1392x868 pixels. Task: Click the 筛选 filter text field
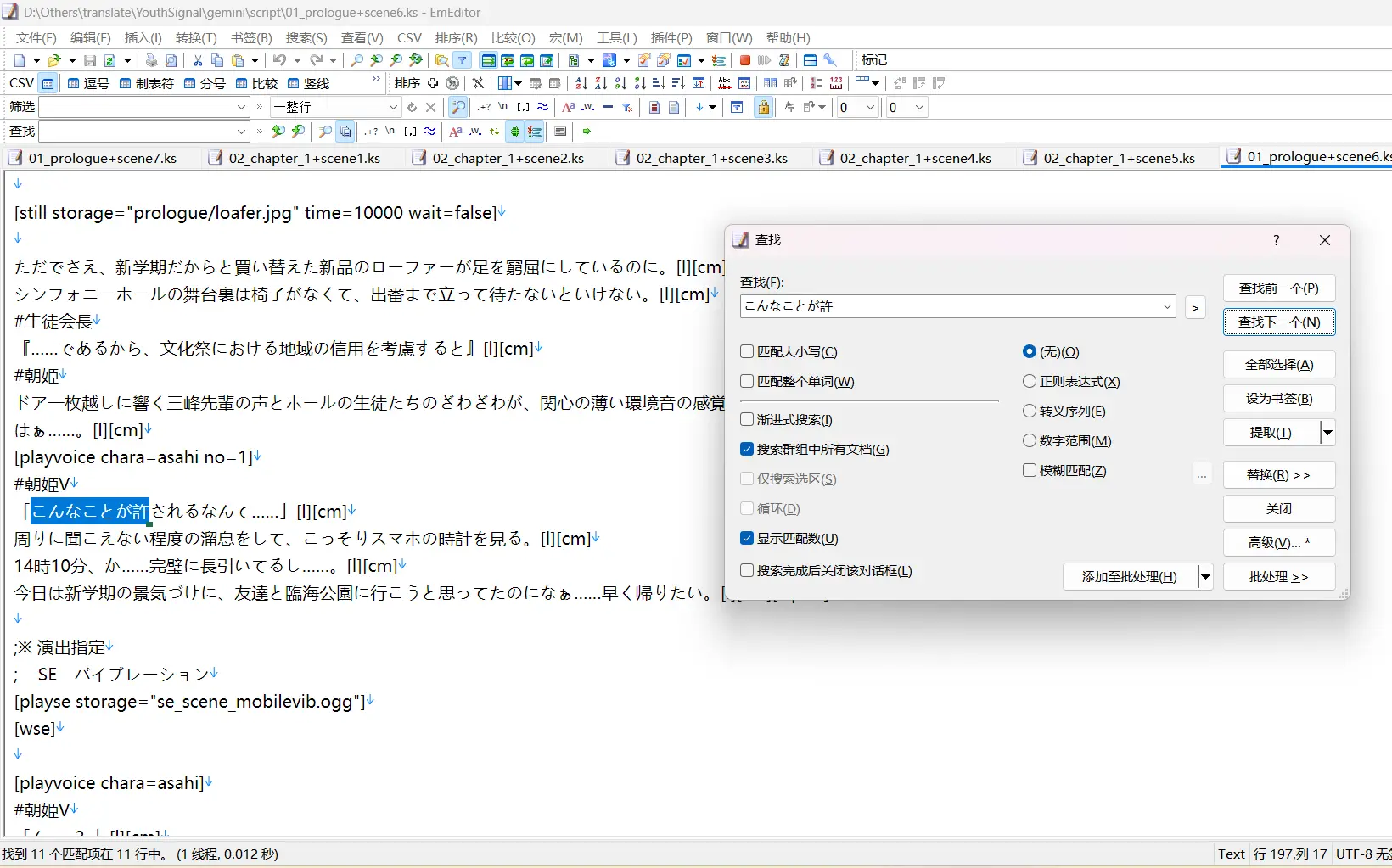pyautogui.click(x=136, y=107)
